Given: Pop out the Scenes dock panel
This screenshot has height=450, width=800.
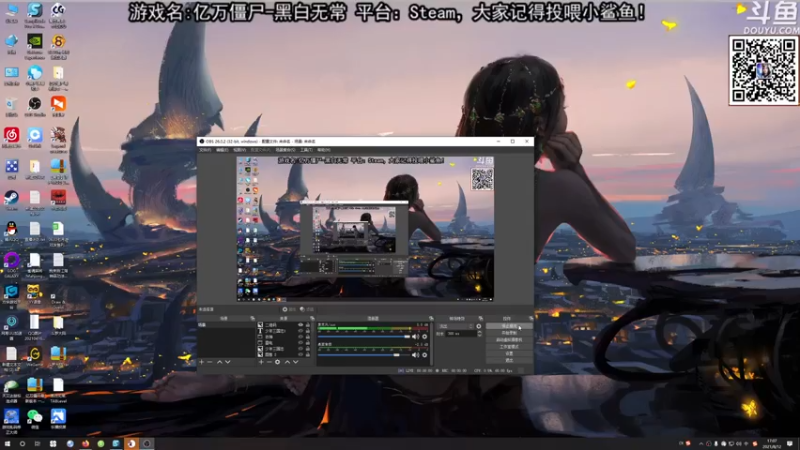Looking at the screenshot, I should coord(253,318).
